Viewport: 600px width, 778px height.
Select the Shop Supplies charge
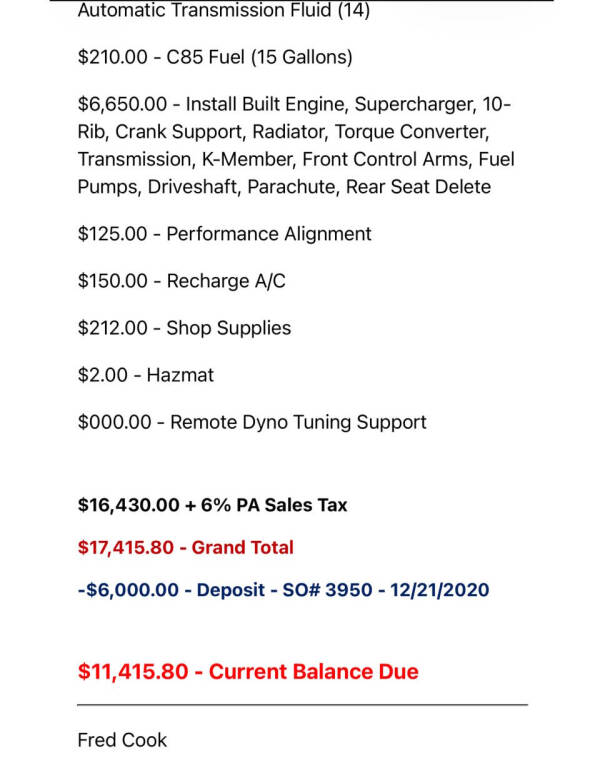pyautogui.click(x=184, y=328)
